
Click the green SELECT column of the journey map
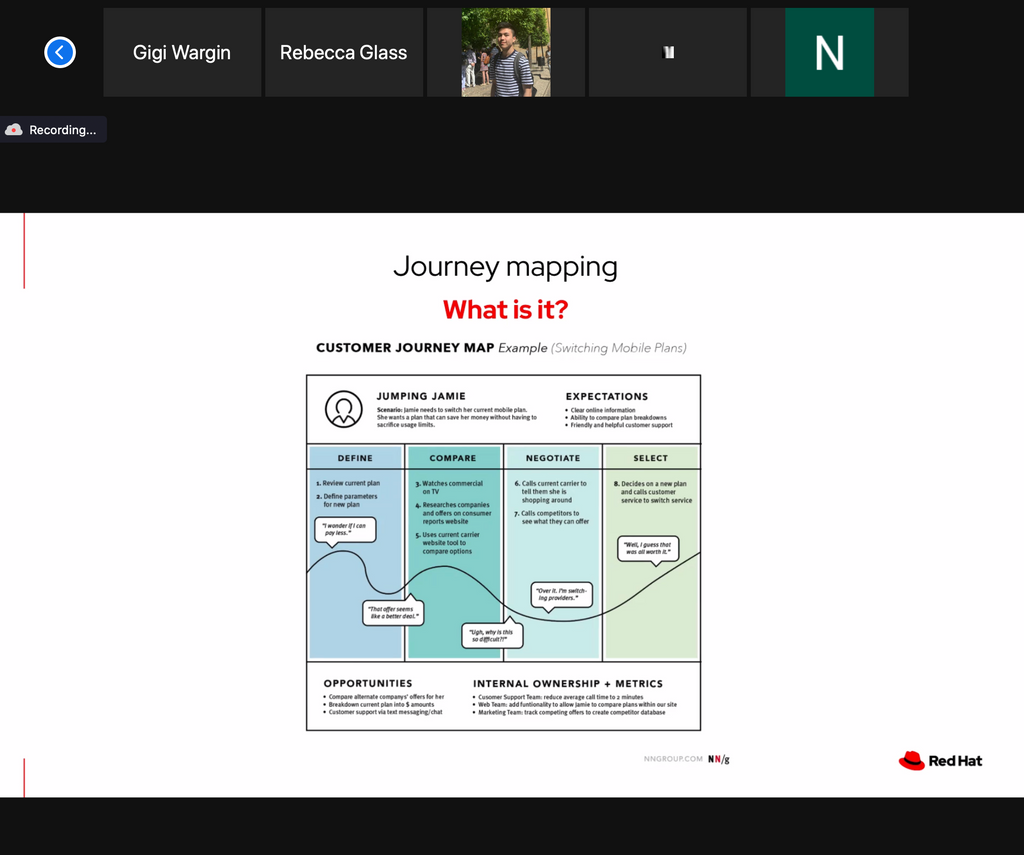(x=651, y=560)
